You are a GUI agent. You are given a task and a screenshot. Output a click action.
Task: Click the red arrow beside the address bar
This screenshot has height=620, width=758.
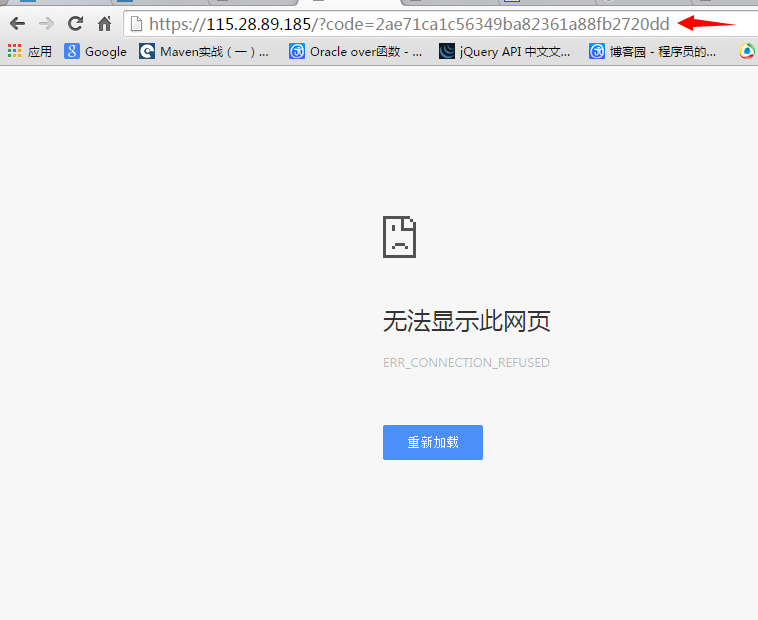[x=706, y=23]
